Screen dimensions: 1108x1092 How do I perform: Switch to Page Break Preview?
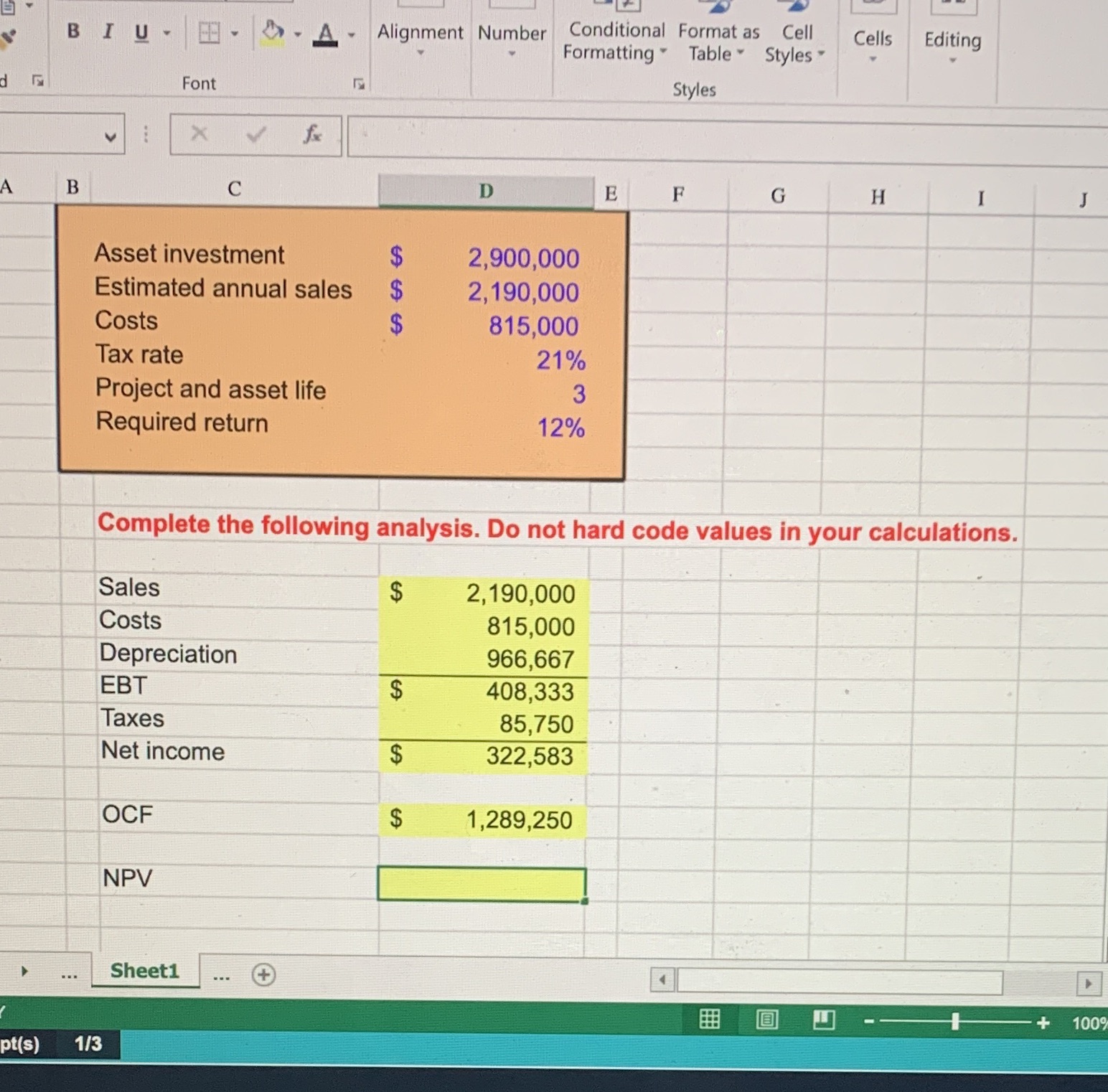tap(823, 1020)
